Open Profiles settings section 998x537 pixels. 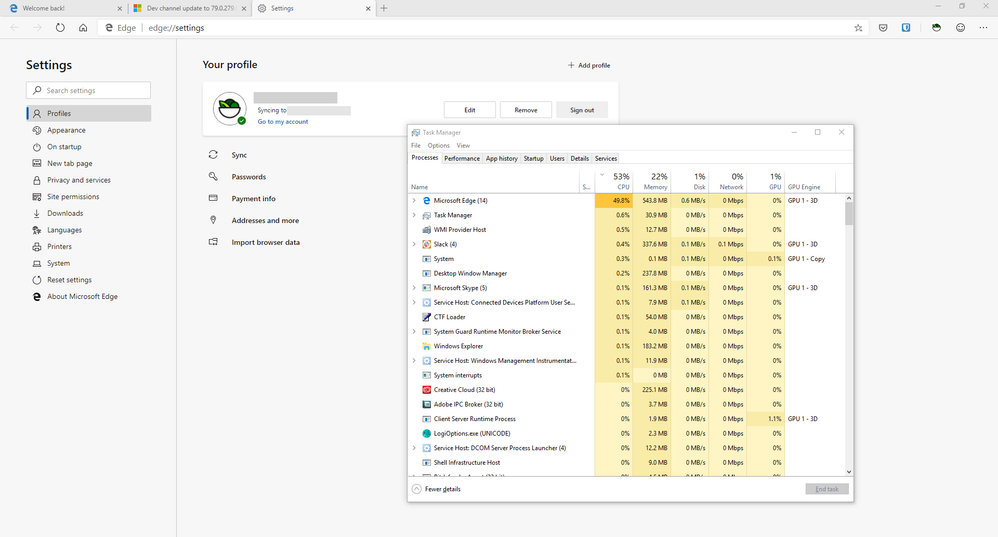[x=88, y=113]
